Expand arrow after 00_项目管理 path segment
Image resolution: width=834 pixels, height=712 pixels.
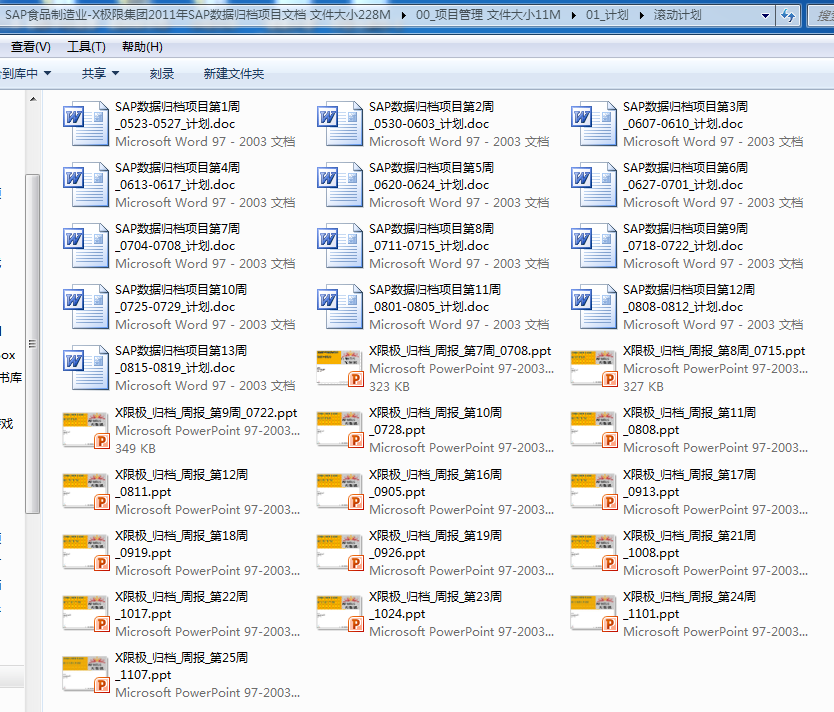point(573,15)
